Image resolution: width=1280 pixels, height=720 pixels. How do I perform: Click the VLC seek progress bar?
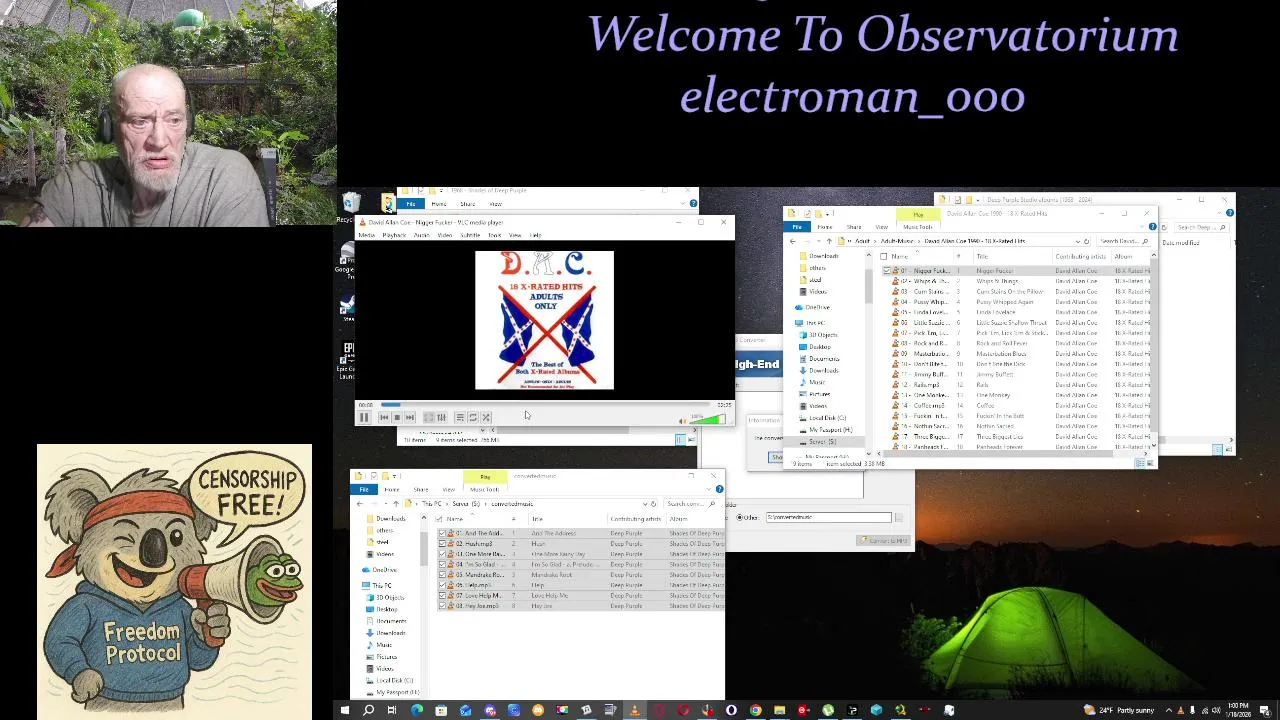[548, 405]
